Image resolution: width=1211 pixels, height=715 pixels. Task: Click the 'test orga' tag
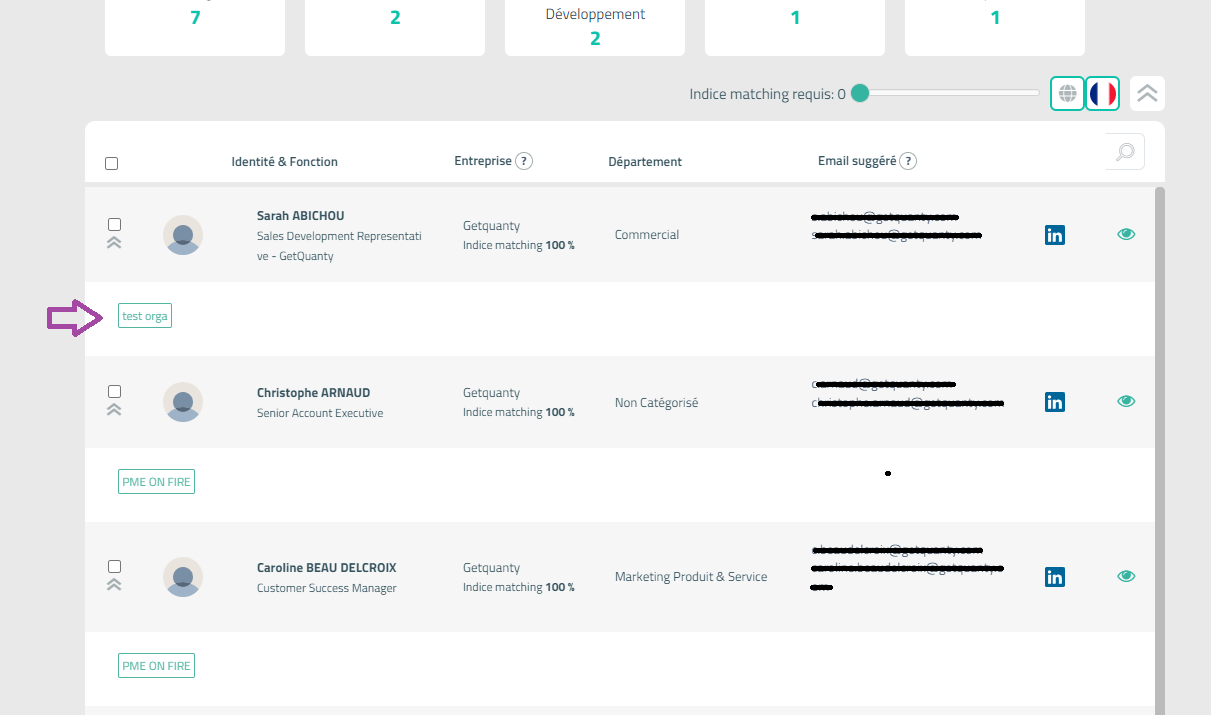coord(145,316)
